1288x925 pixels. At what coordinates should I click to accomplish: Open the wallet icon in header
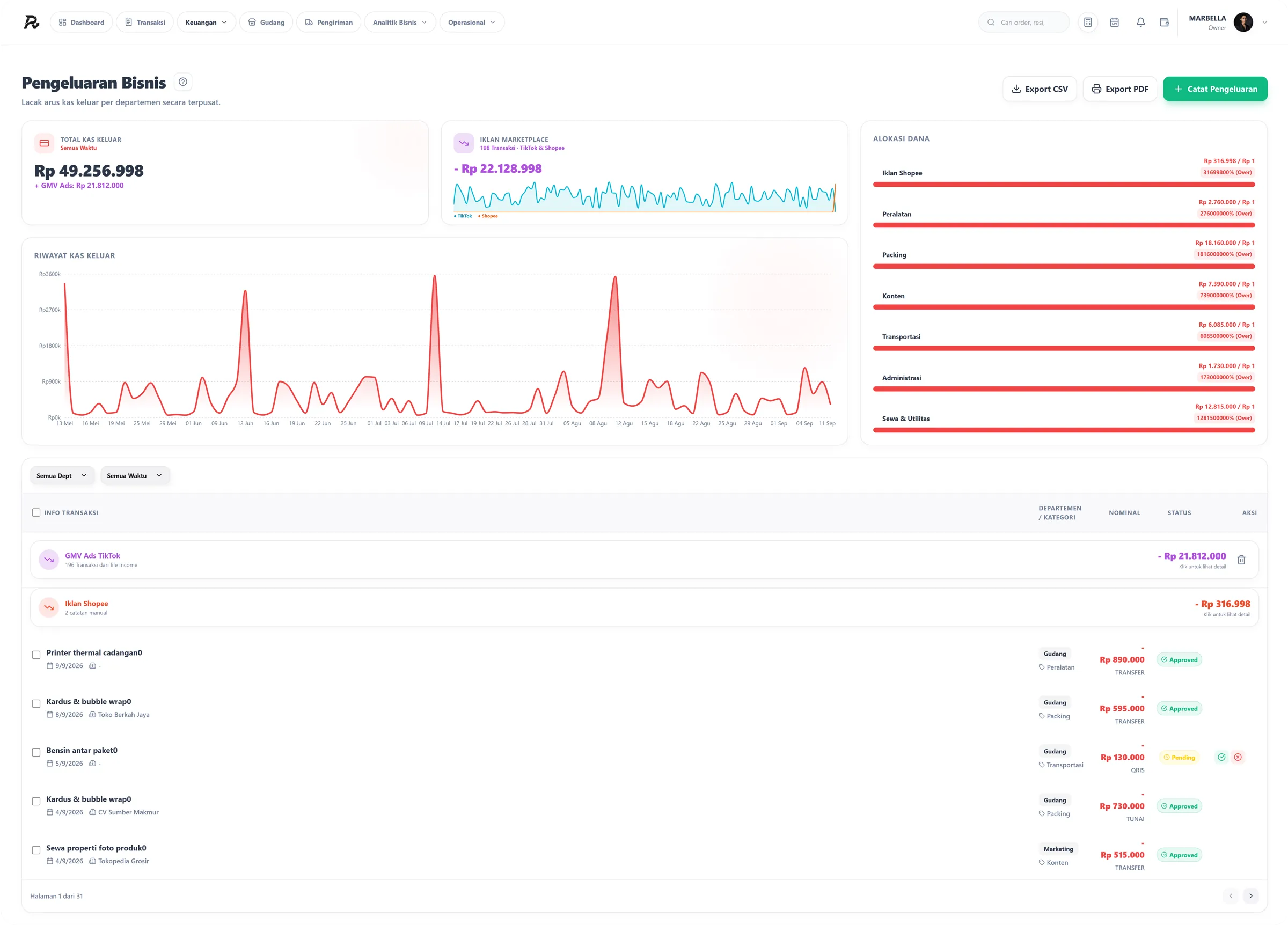1164,22
